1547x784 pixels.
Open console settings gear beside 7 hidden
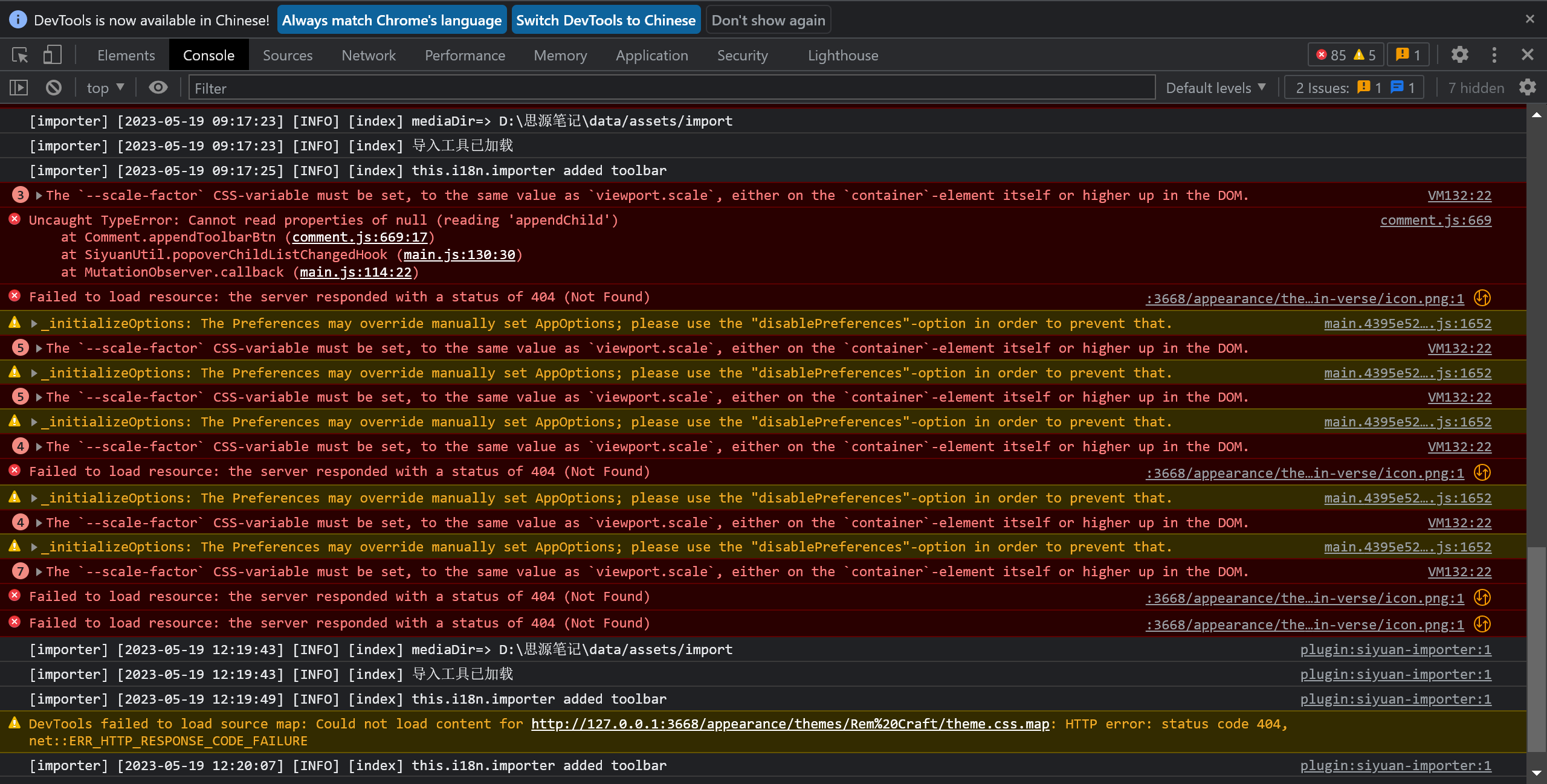tap(1528, 88)
